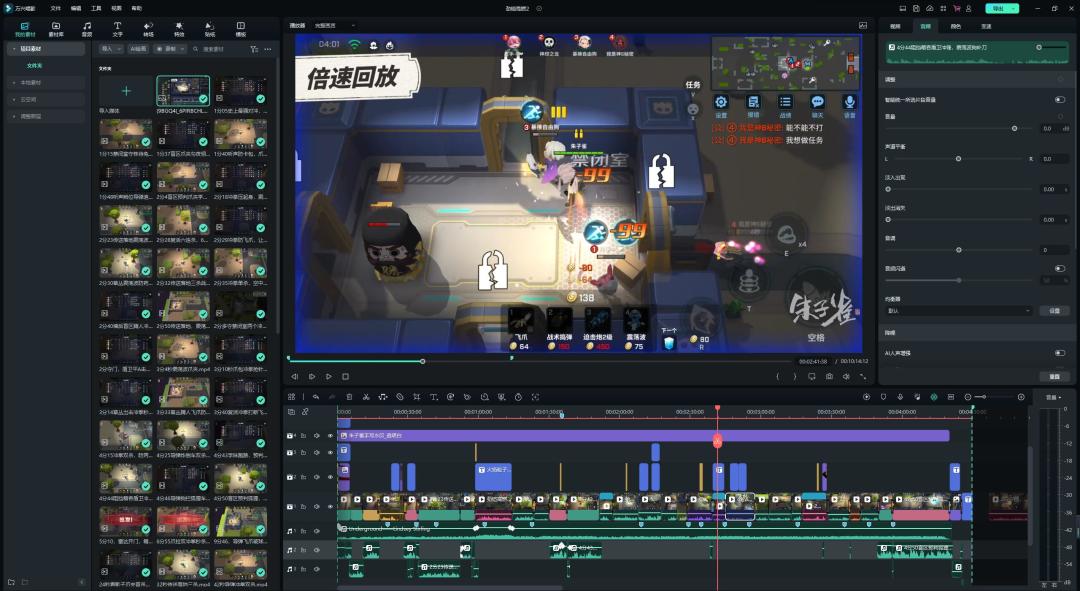Click the speed stopwatch icon in timeline toolbar

point(518,397)
